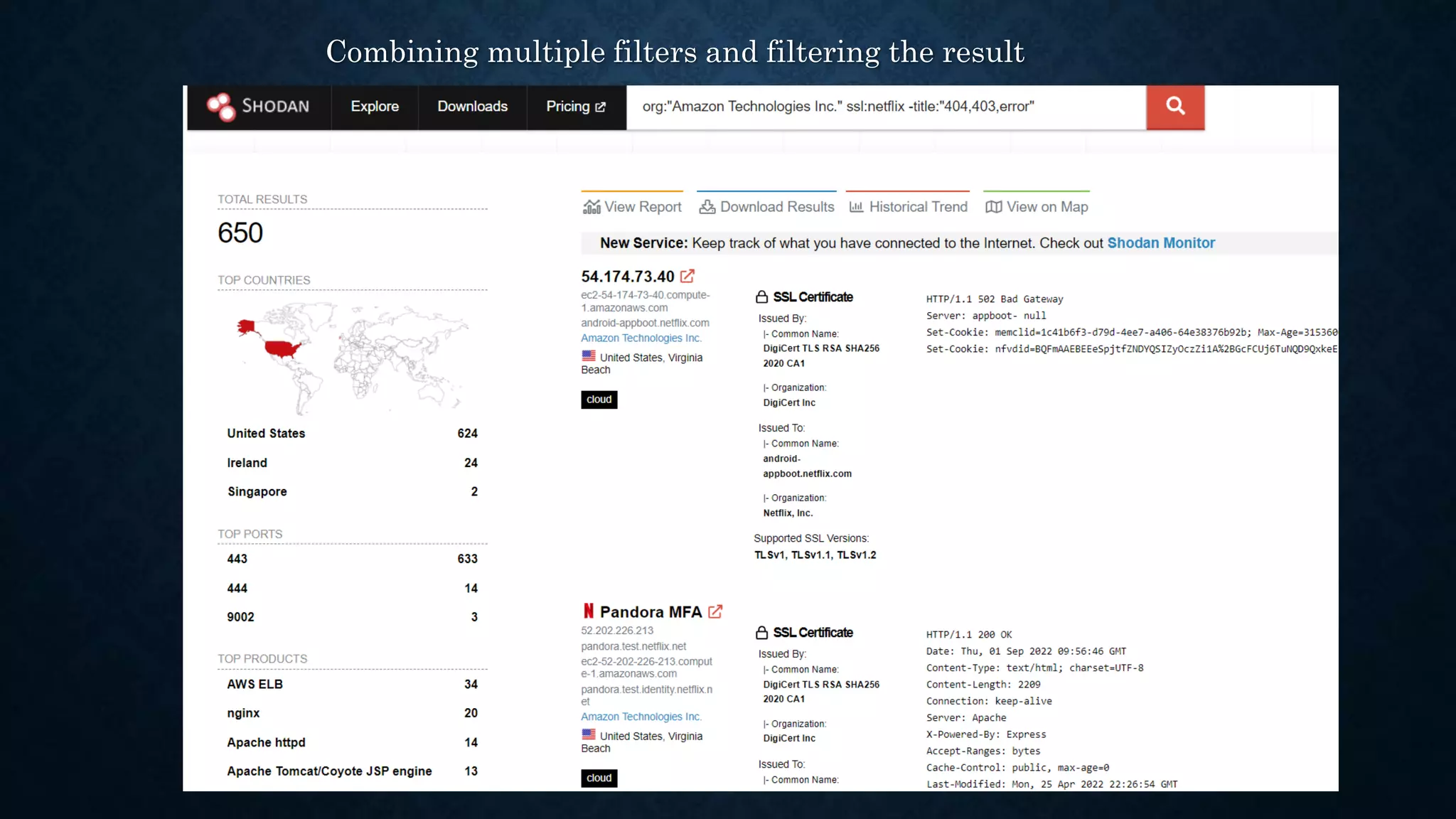Click ec2-54-174-73-40 compute hostname

[x=646, y=301]
